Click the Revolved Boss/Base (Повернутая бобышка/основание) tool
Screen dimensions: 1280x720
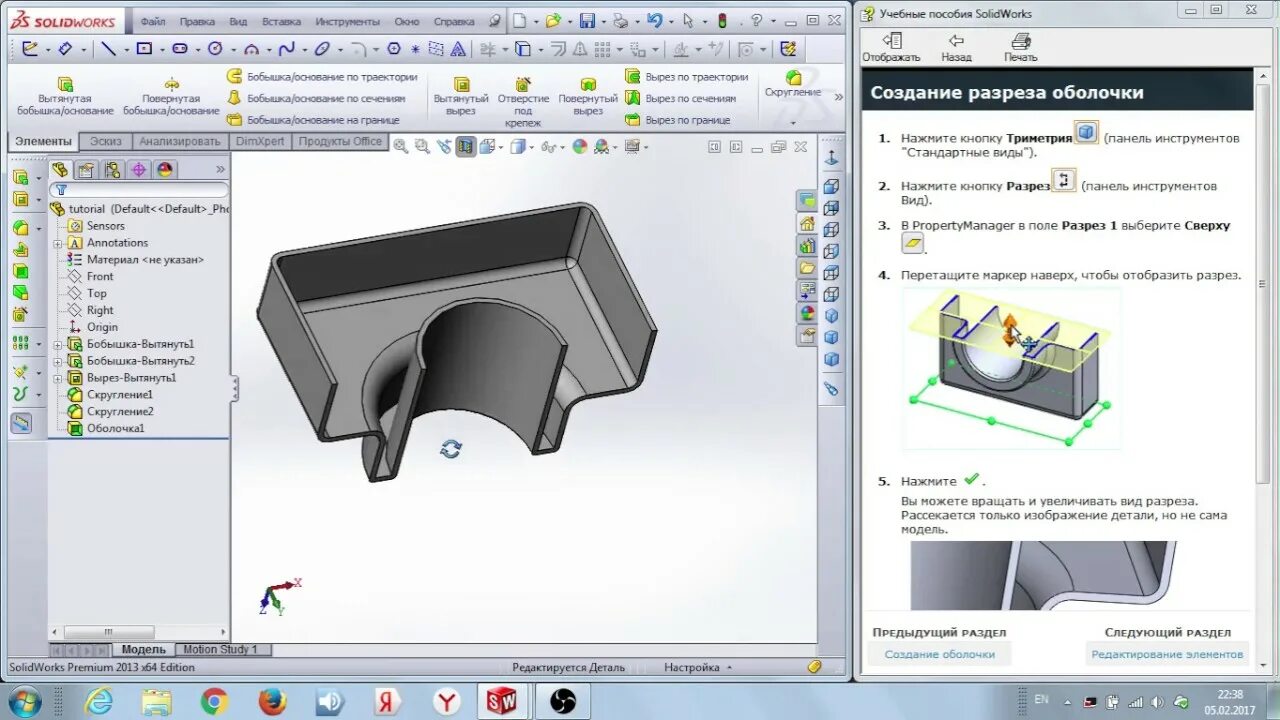pyautogui.click(x=171, y=97)
